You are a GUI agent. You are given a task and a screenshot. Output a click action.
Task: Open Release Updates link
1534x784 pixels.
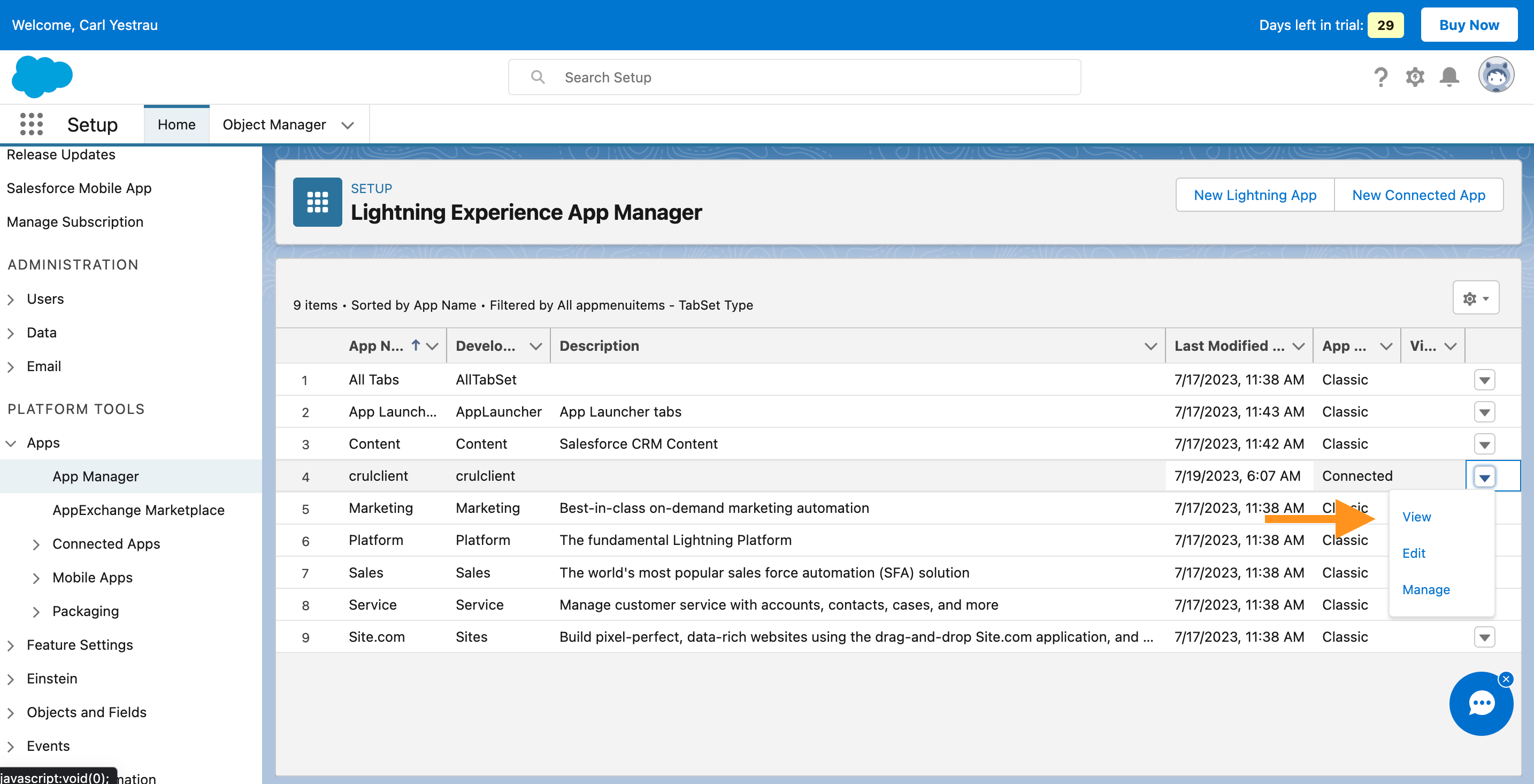61,155
